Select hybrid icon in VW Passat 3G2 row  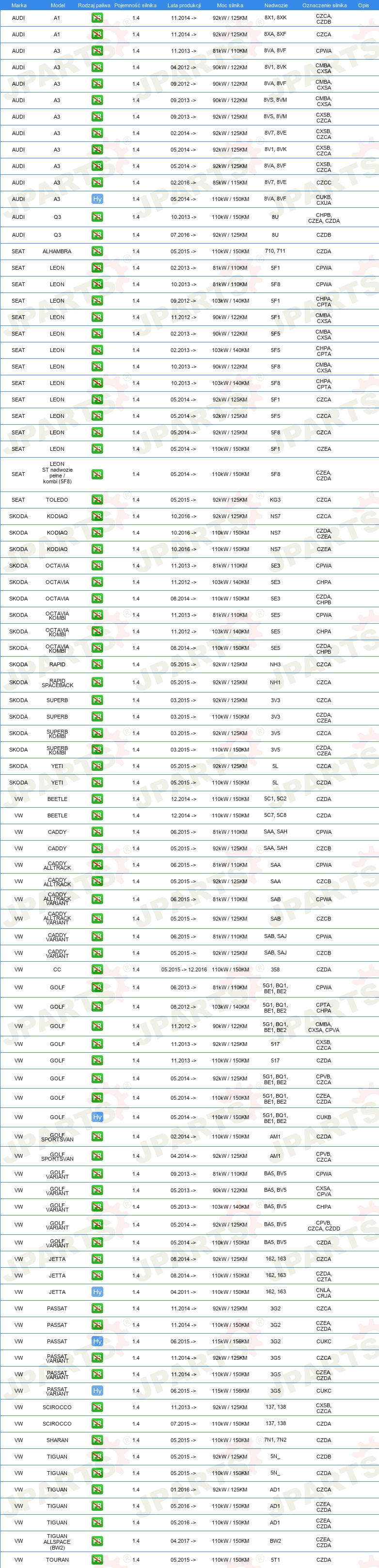tap(97, 1341)
